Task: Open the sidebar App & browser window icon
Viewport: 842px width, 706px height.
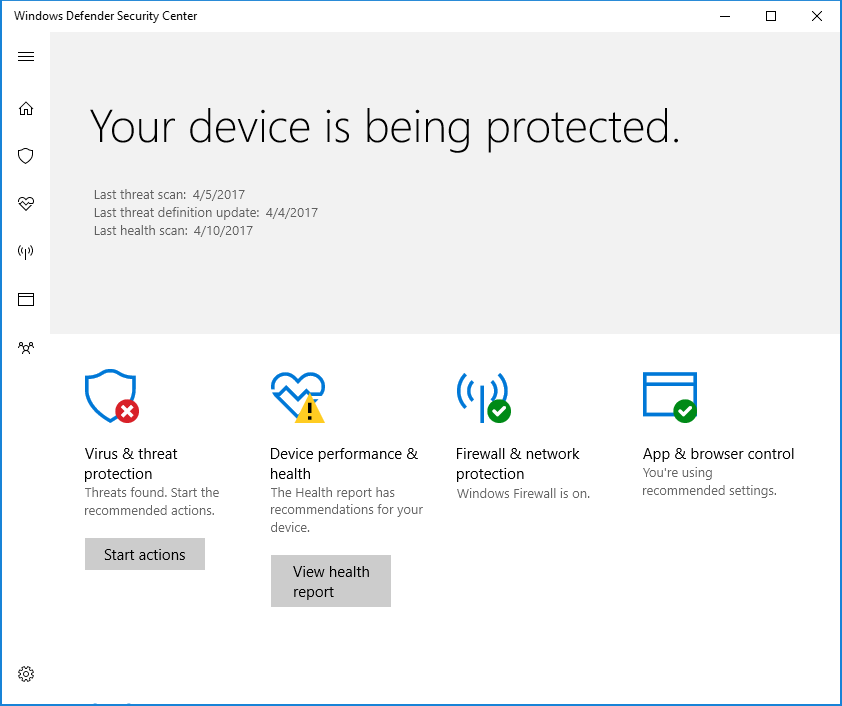Action: pyautogui.click(x=26, y=299)
